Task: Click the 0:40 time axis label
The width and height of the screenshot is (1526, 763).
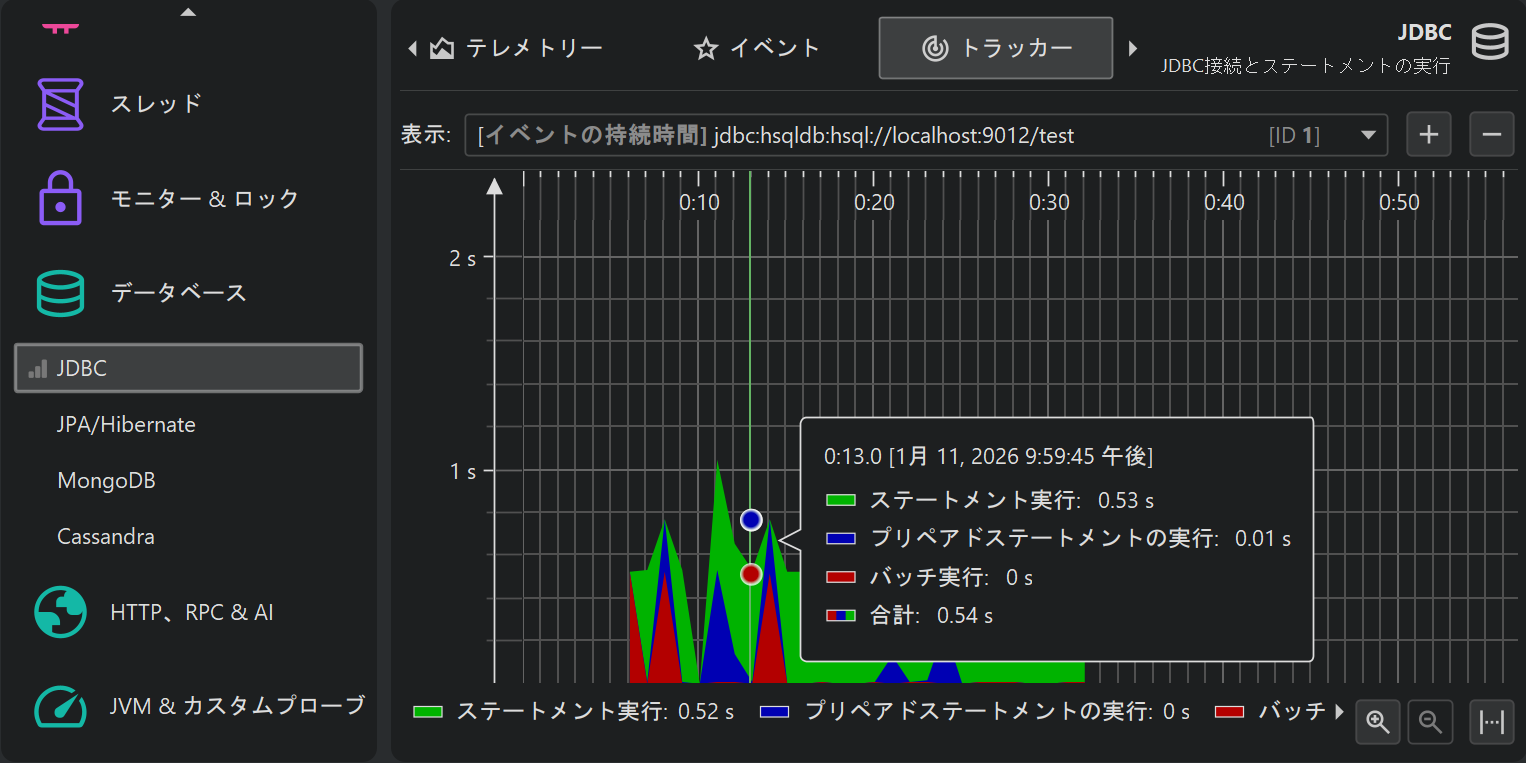Action: [1224, 203]
